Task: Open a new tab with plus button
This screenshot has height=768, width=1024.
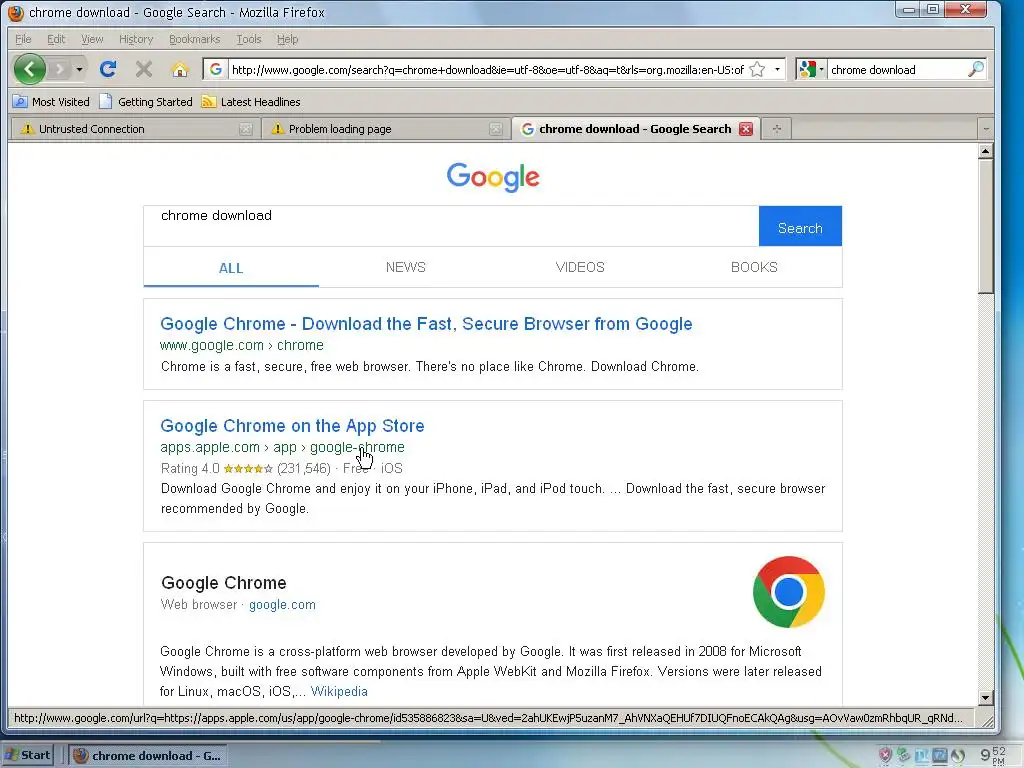Action: [776, 129]
